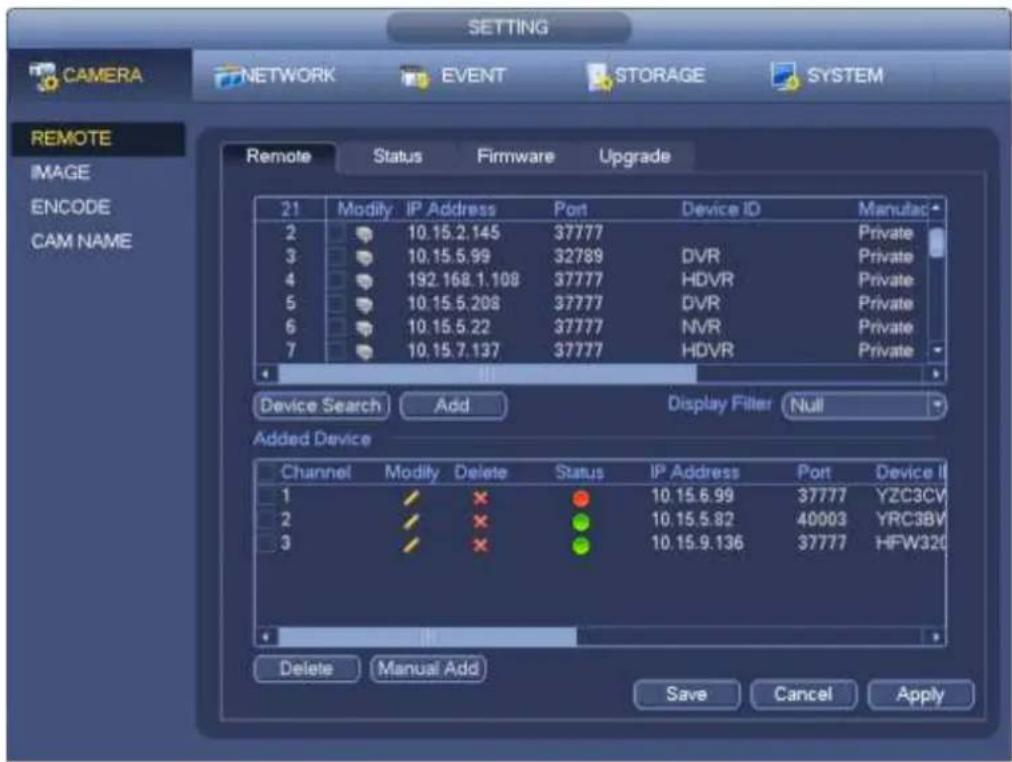Select CAM NAME in the left sidebar

pyautogui.click(x=81, y=241)
